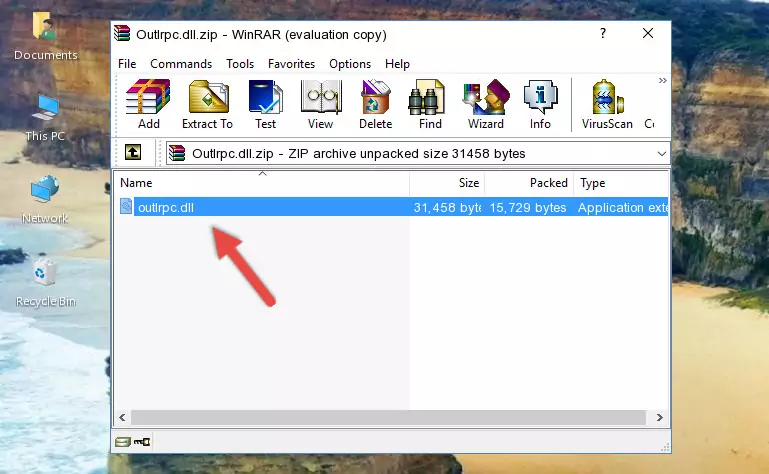Click the outlrpc.dll file icon
The image size is (769, 474).
pos(126,207)
